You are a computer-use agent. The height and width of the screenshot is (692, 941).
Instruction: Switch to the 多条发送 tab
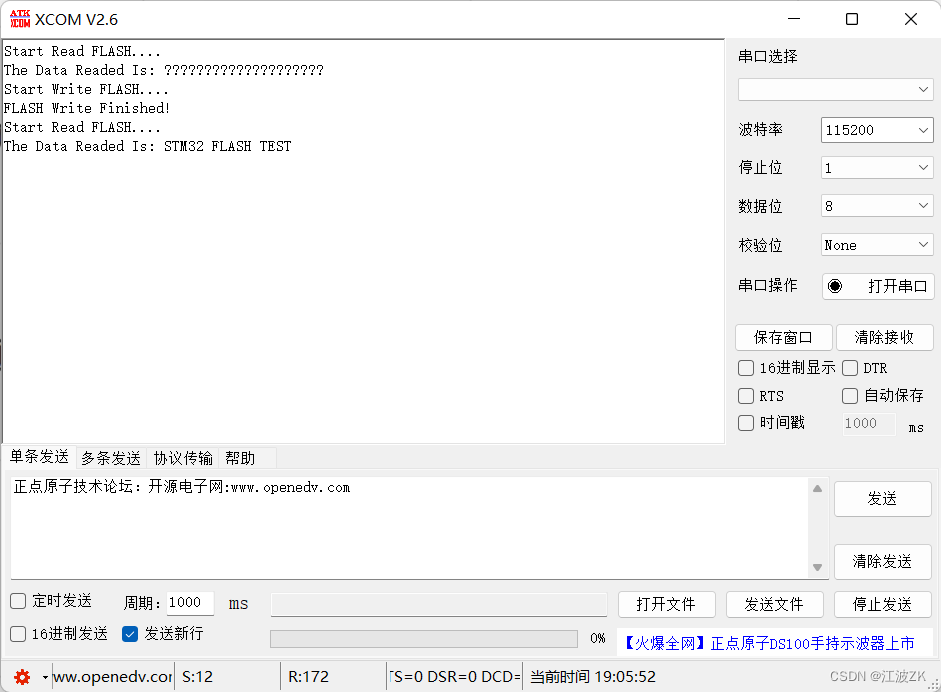[x=110, y=457]
